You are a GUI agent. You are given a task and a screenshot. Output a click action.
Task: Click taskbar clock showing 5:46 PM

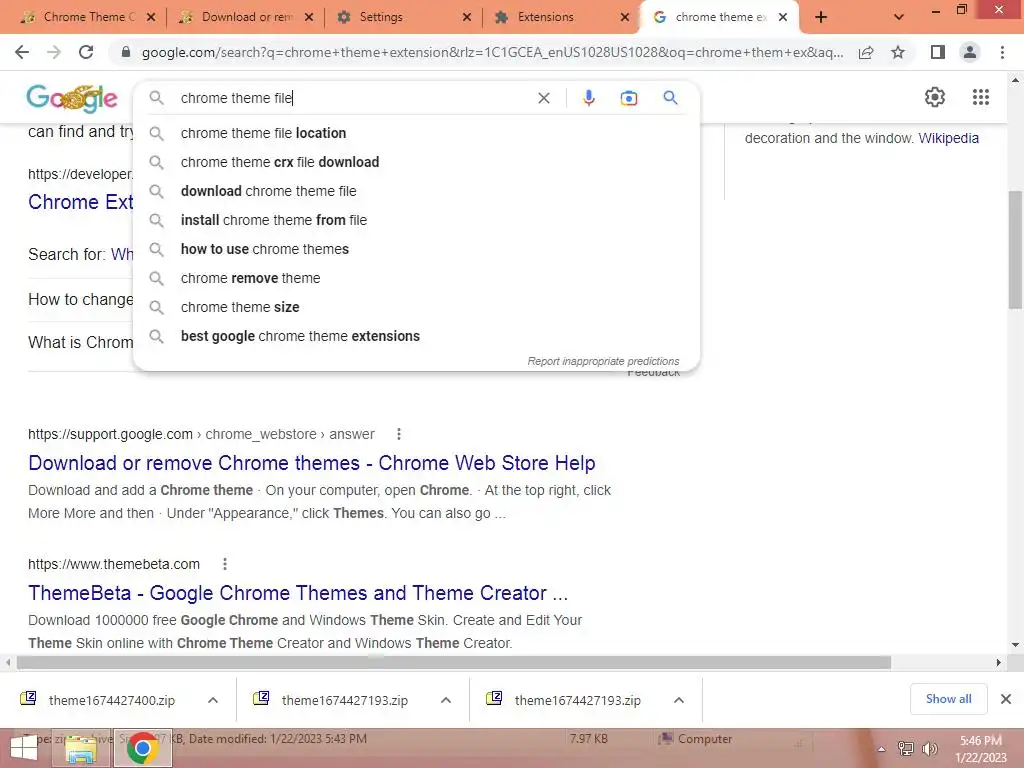(x=980, y=749)
